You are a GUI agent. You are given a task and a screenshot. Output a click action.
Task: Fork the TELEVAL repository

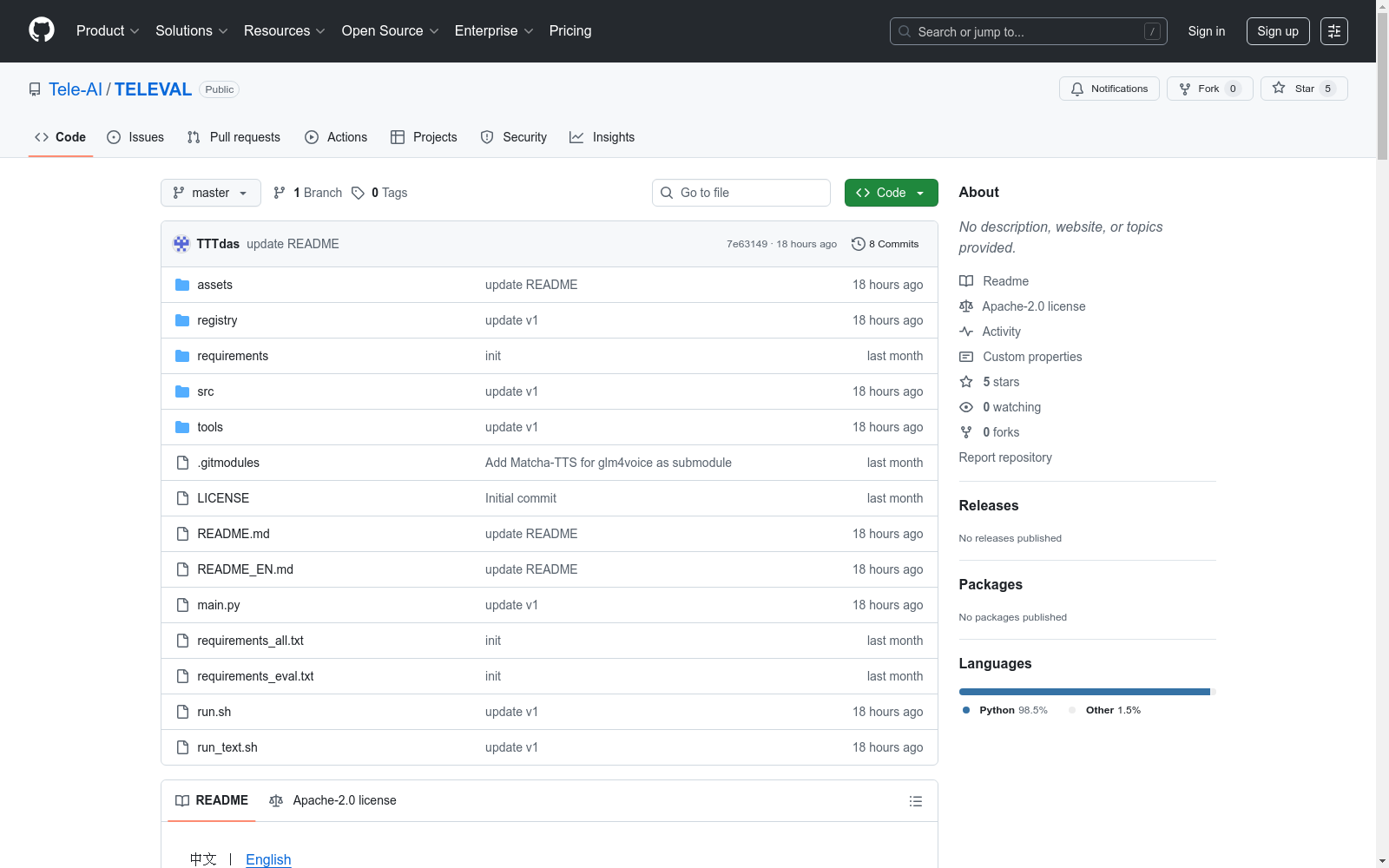pos(1209,89)
